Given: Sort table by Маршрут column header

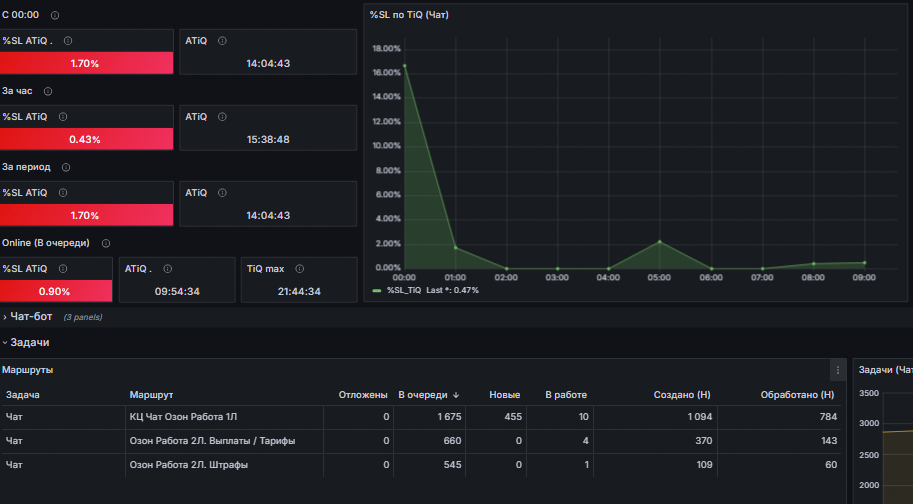Looking at the screenshot, I should 151,395.
